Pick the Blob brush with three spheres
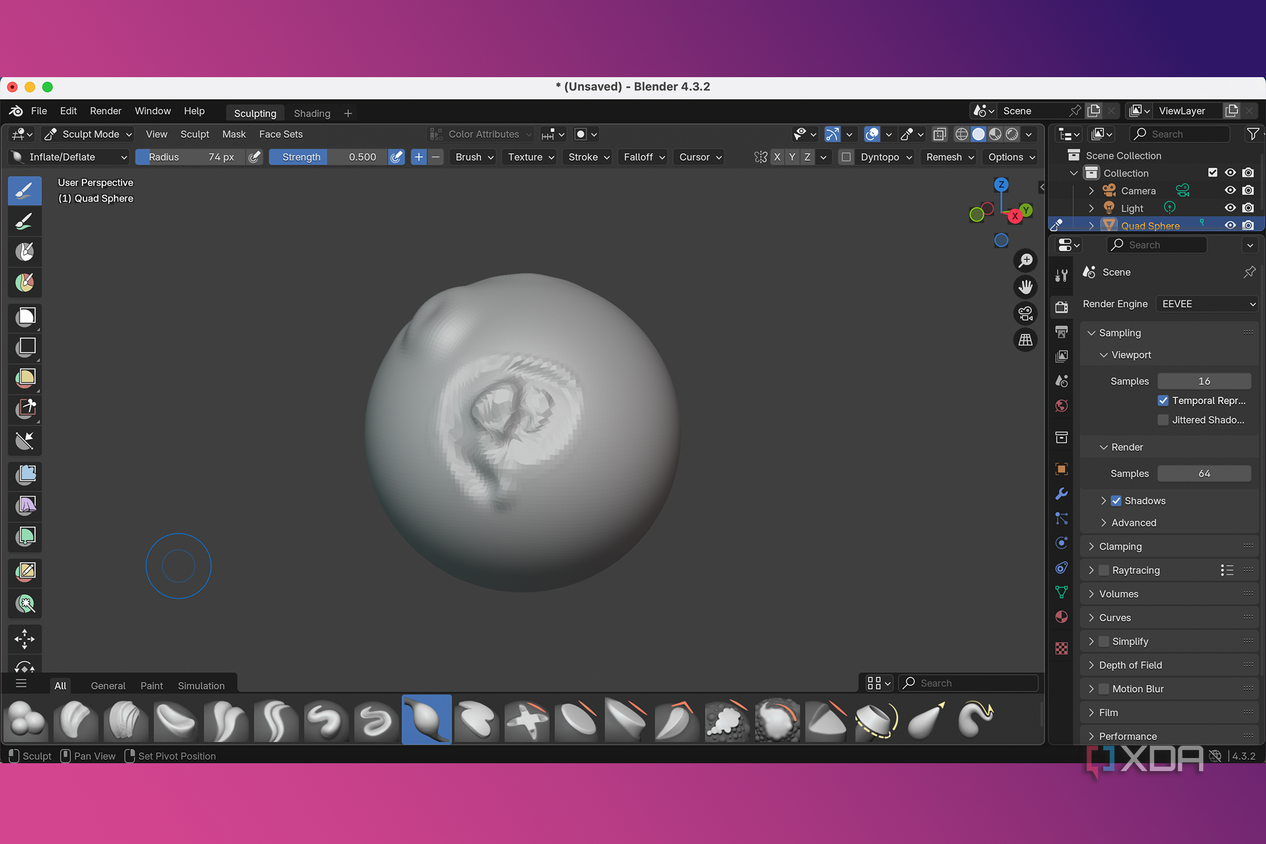This screenshot has height=844, width=1266. (25, 719)
